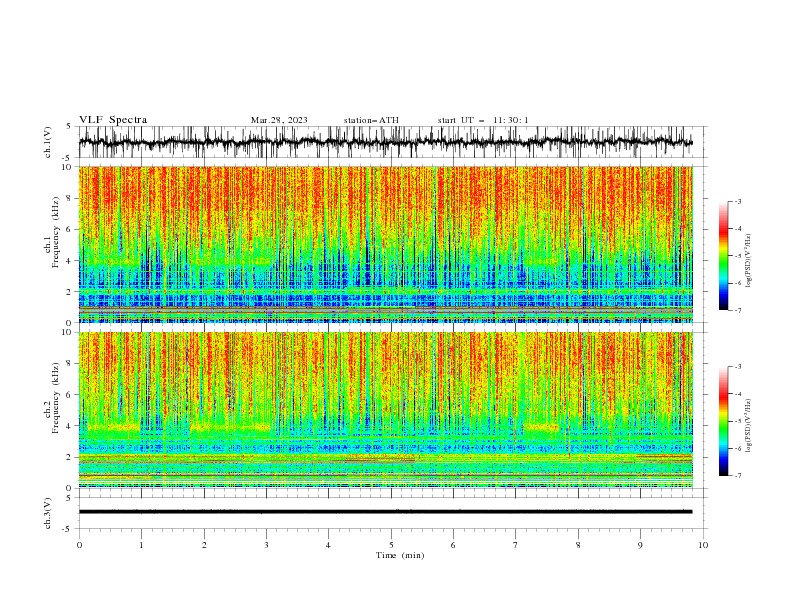Screen dimensions: 792x612
Task: Click tick label "8" on the Time axis
Action: point(578,545)
